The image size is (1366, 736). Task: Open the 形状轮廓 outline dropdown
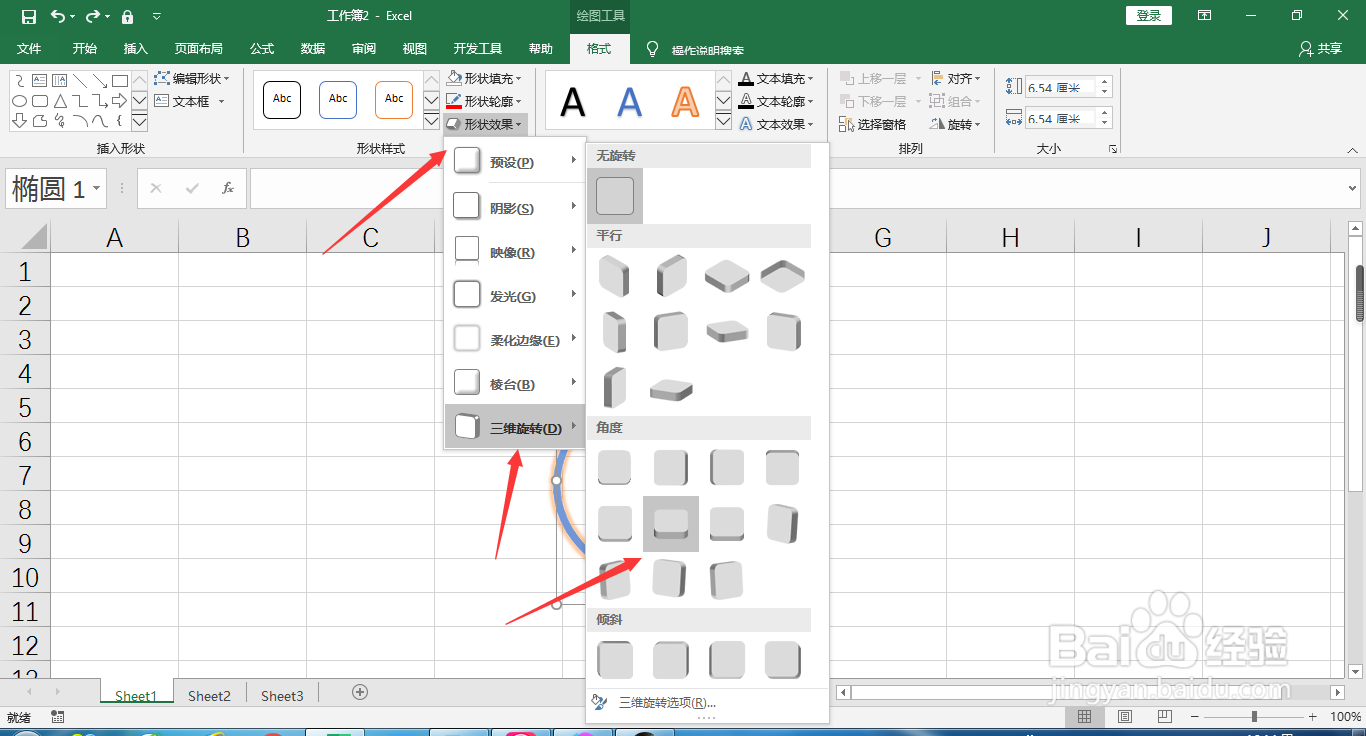484,101
